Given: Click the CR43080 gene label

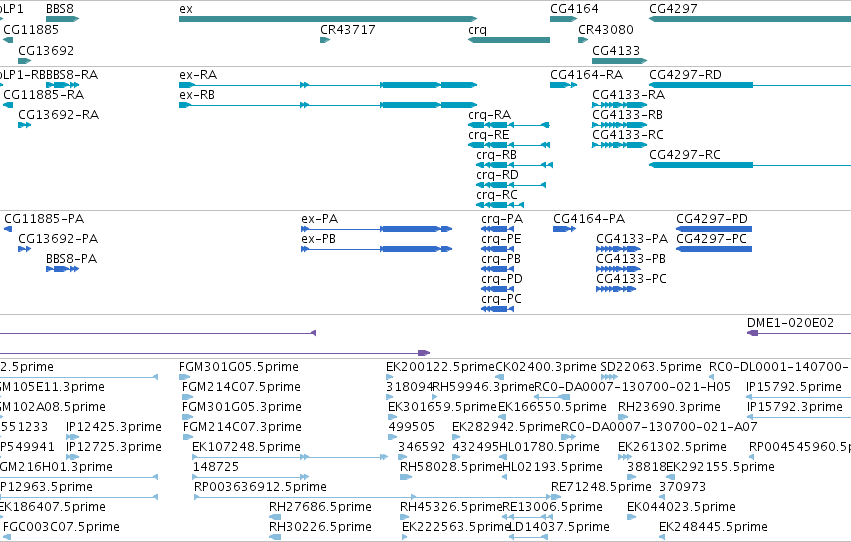Looking at the screenshot, I should click(606, 30).
